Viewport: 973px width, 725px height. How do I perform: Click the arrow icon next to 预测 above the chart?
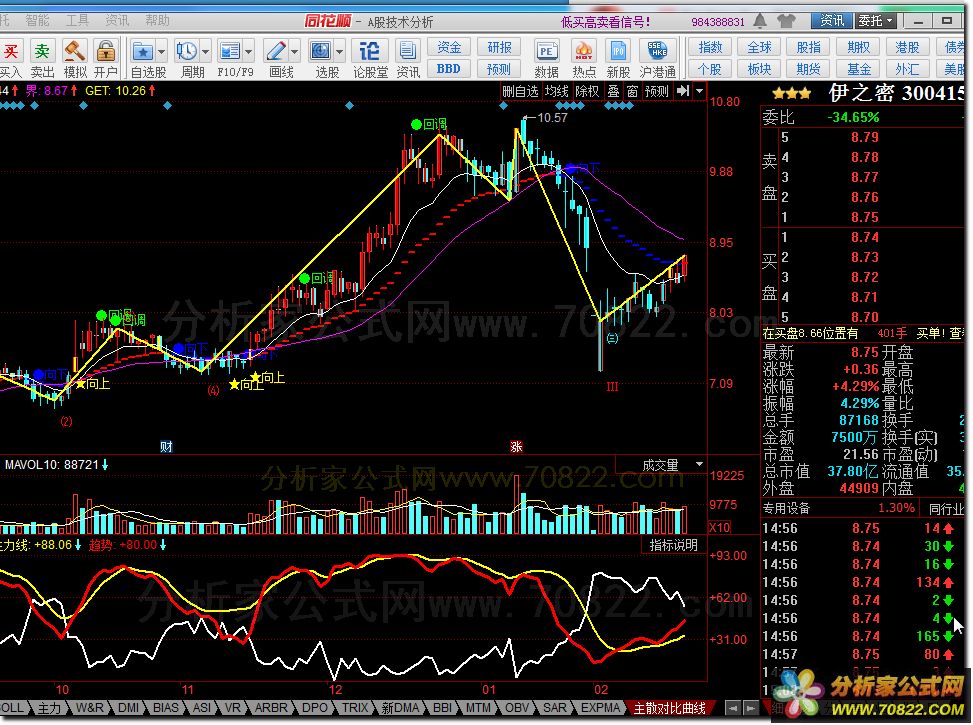click(683, 91)
